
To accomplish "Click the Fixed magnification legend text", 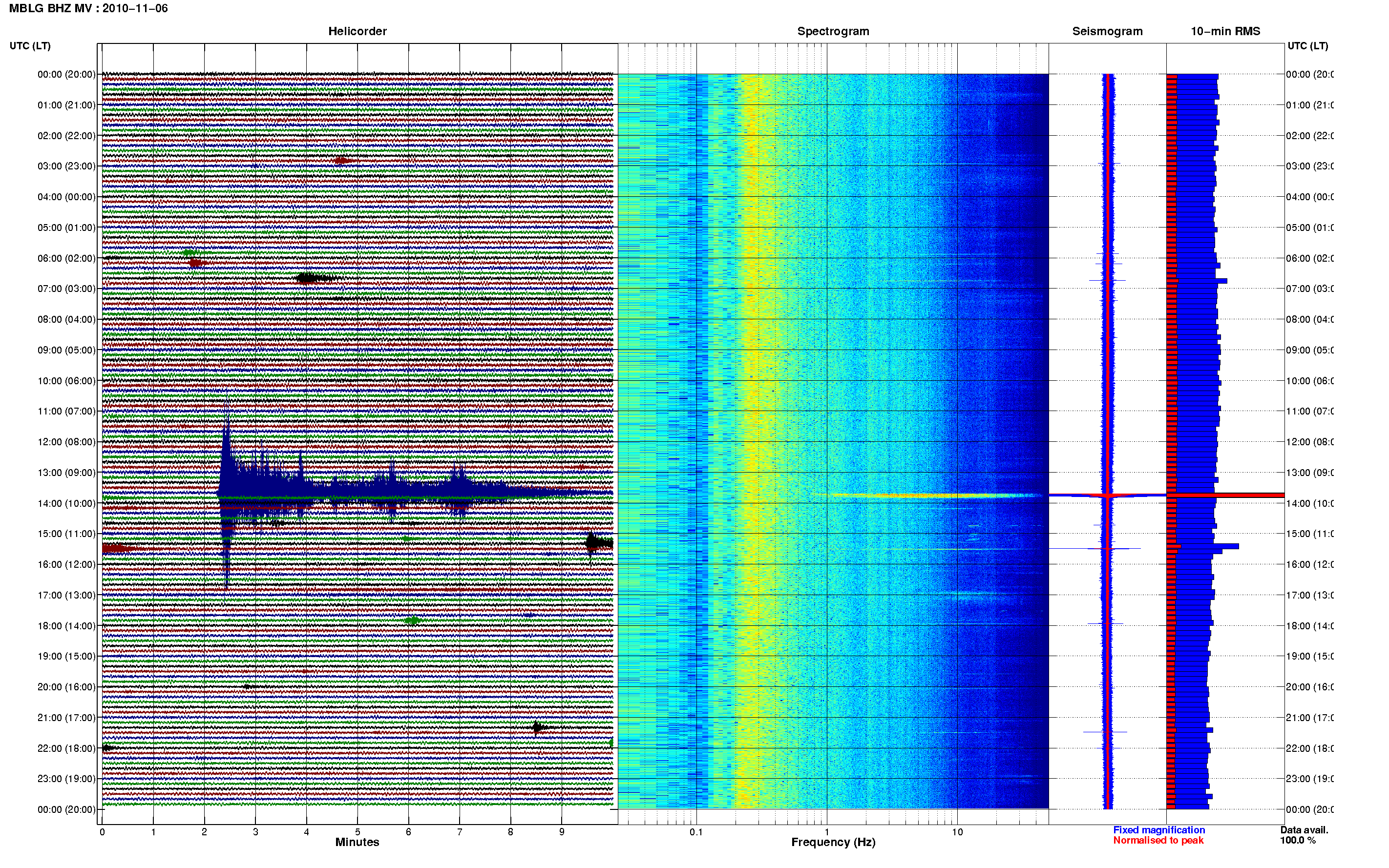I will click(1159, 830).
